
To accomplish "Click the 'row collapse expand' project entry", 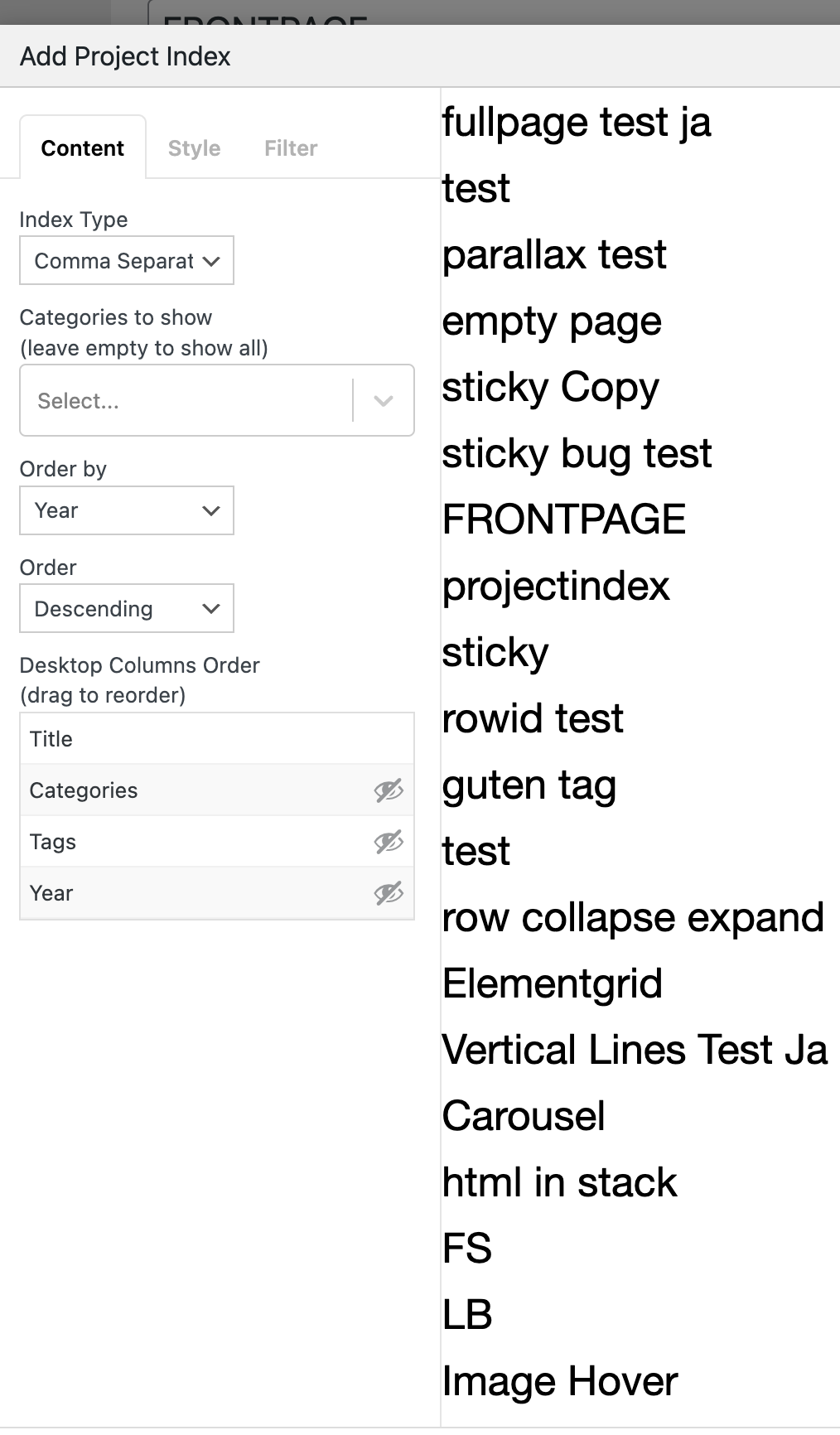I will click(633, 917).
